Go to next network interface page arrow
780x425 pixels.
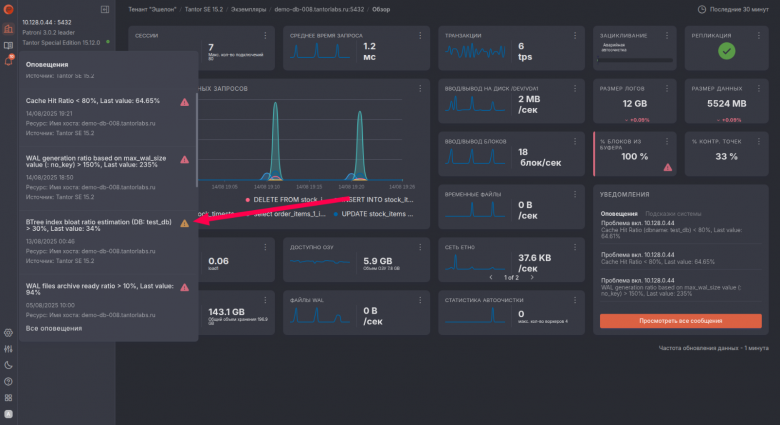coord(532,277)
